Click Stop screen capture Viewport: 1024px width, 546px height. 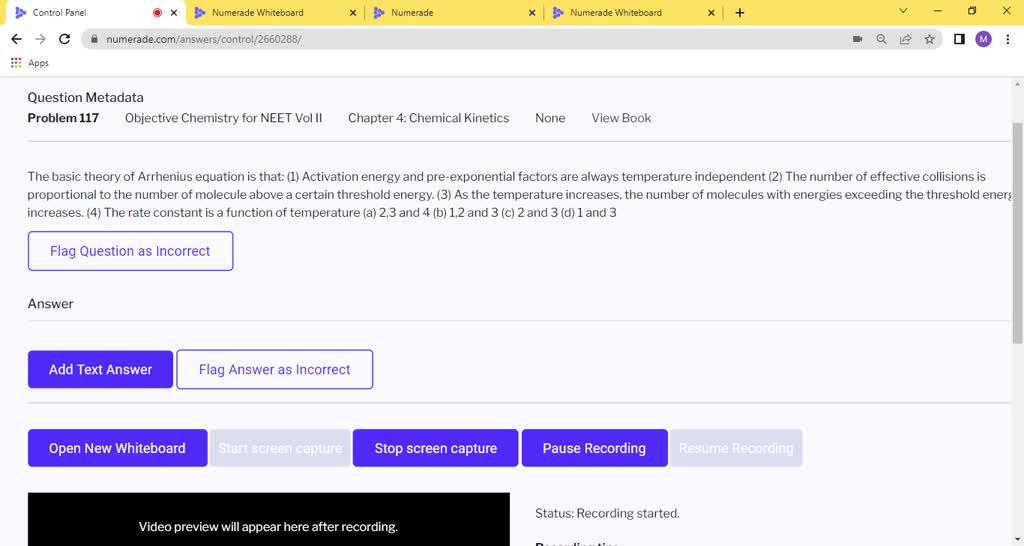[435, 448]
